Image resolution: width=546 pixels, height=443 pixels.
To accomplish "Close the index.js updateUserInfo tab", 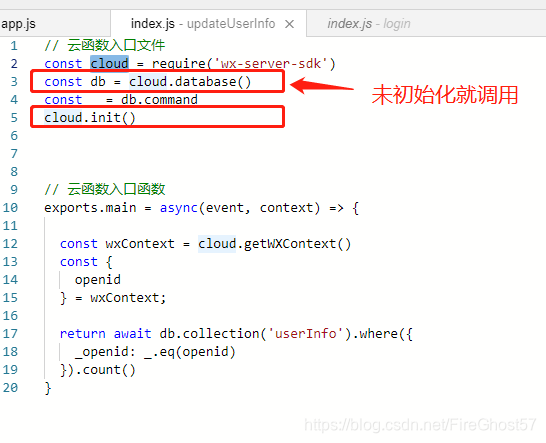I will tap(289, 24).
